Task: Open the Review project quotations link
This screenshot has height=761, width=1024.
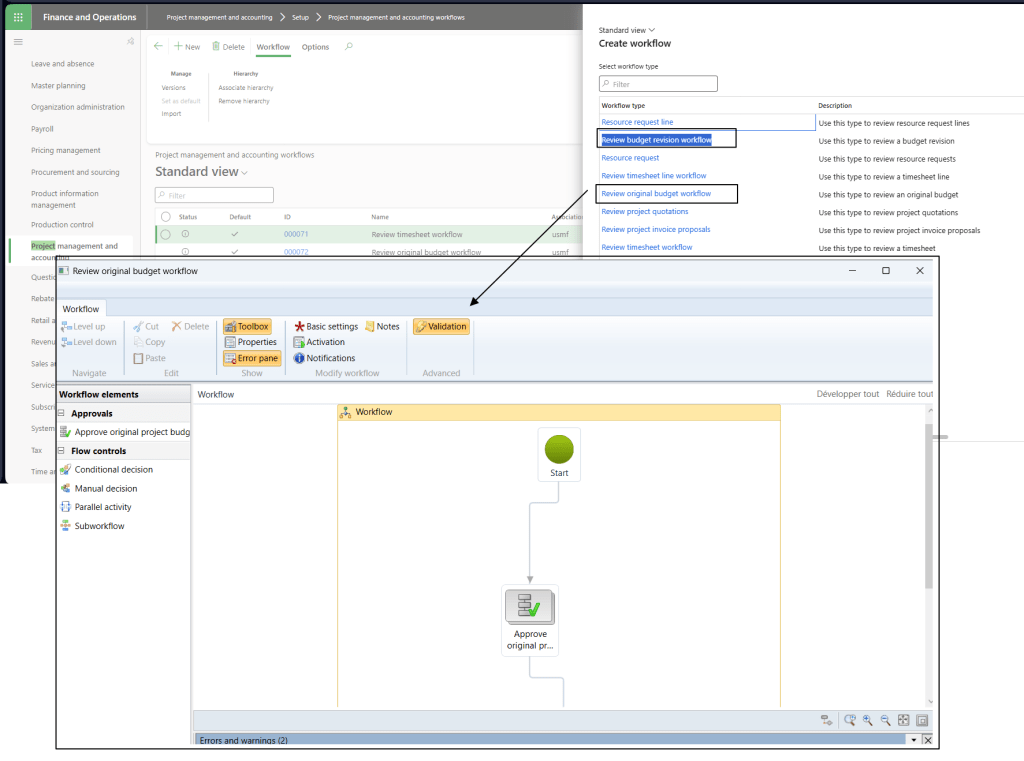Action: click(x=644, y=212)
